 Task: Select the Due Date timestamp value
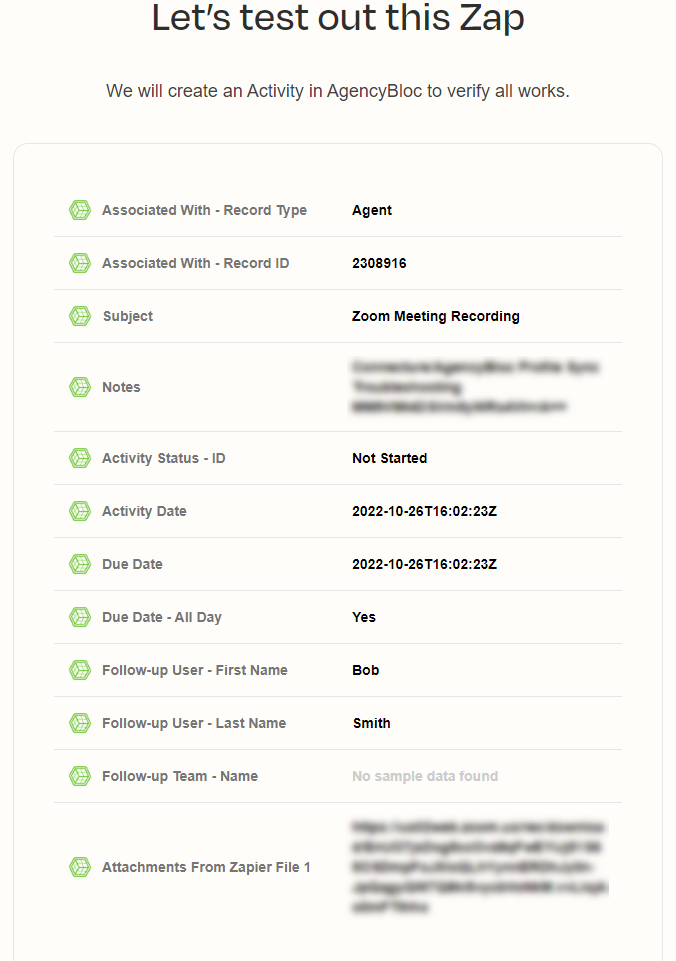click(x=424, y=564)
